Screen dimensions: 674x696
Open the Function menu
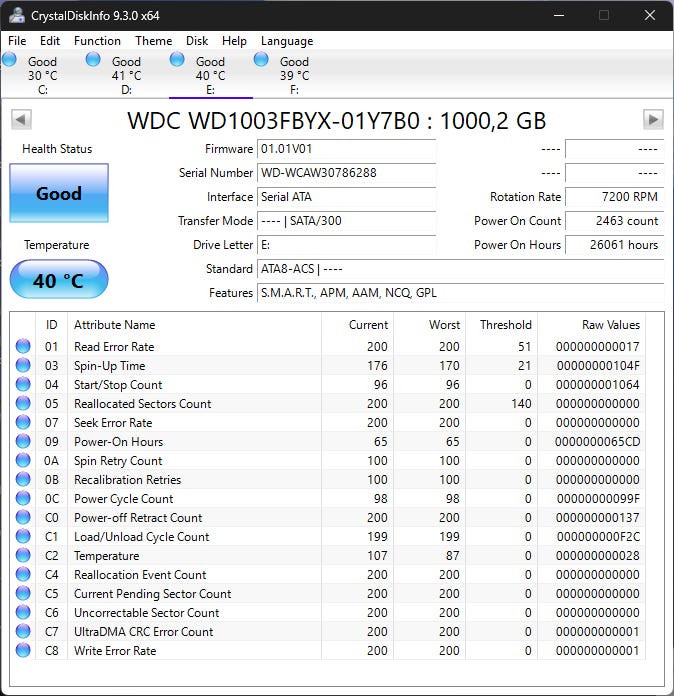(x=97, y=41)
